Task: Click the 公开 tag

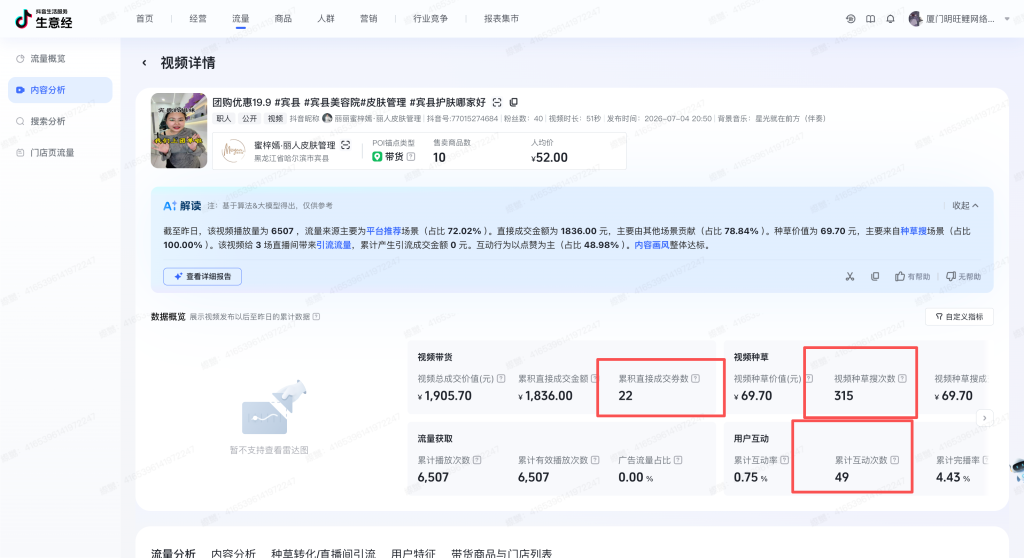Action: coord(250,119)
